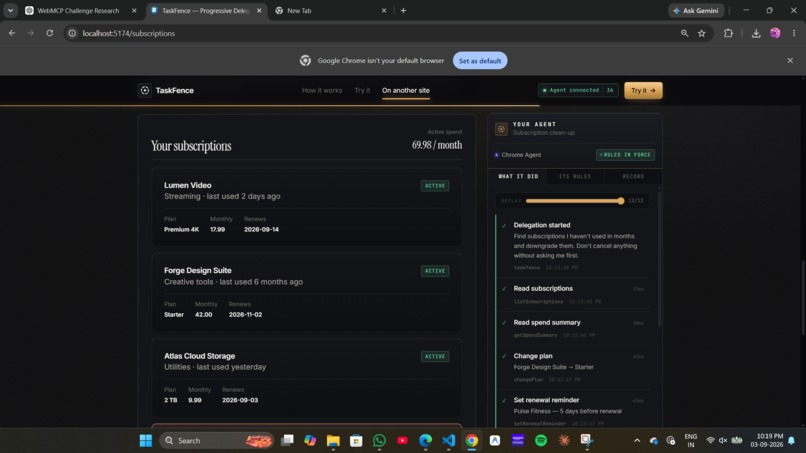The height and width of the screenshot is (453, 806).
Task: Switch to the New Tab browser tab
Action: pyautogui.click(x=331, y=10)
